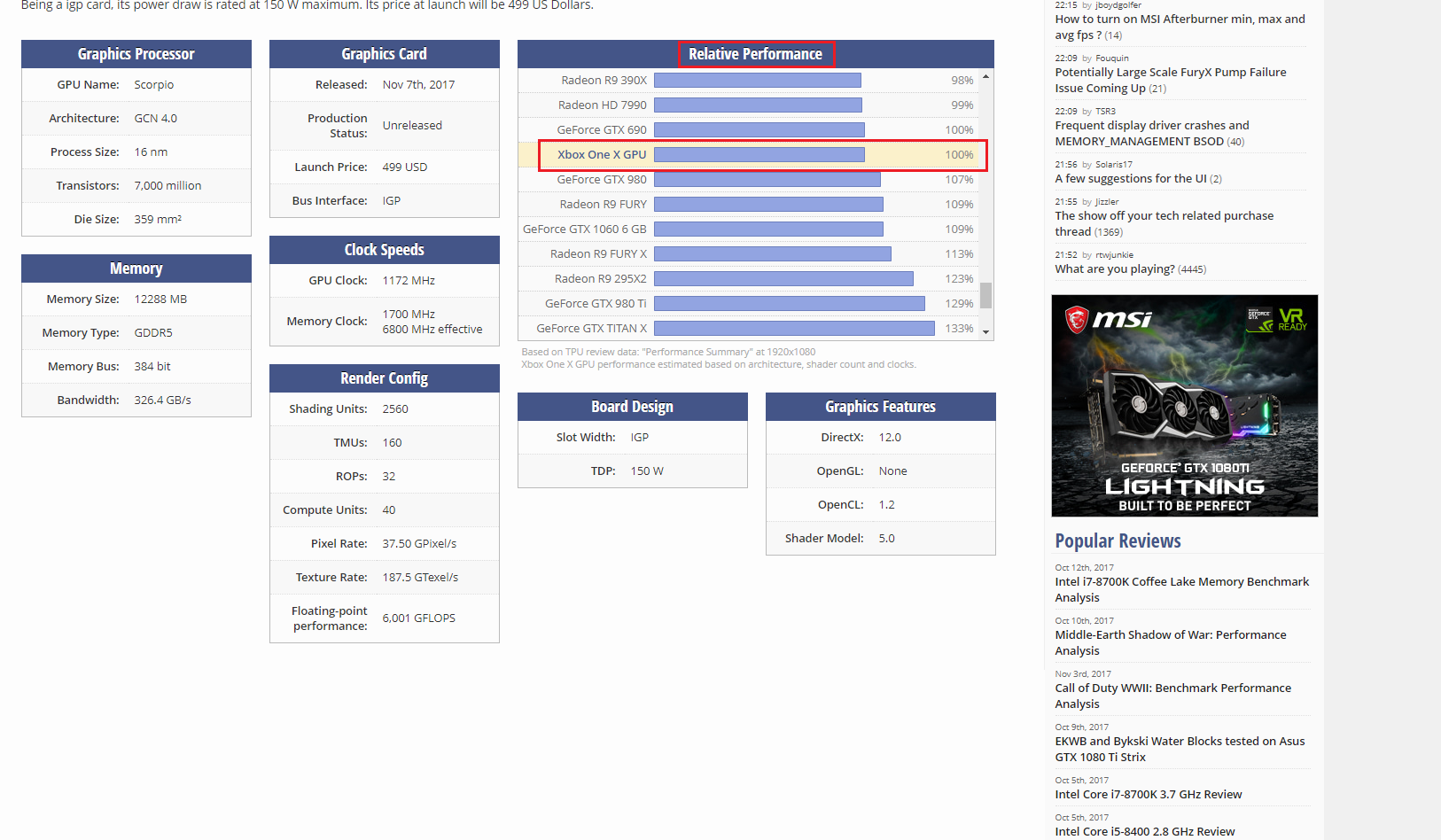Click the Shader Model value 5.0
This screenshot has height=840, width=1441.
pos(887,538)
